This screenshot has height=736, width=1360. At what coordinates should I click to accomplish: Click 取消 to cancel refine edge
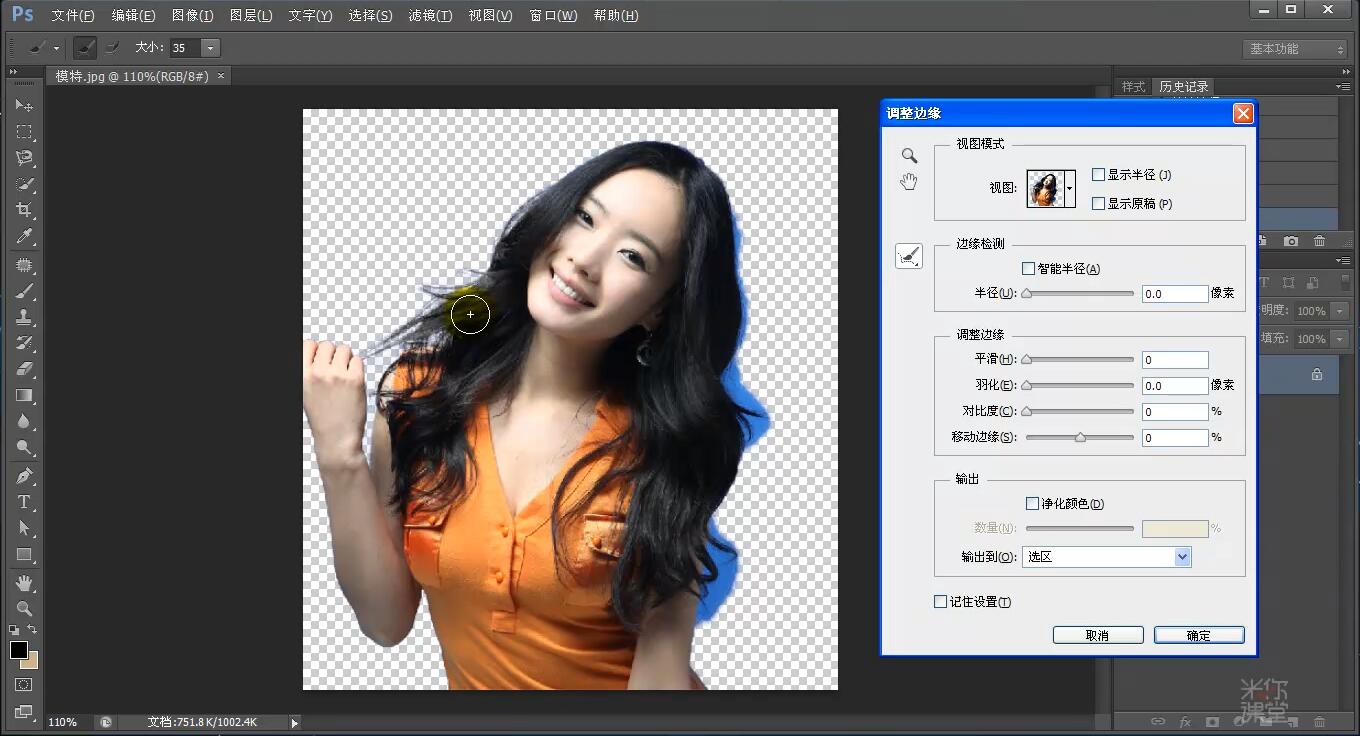coord(1097,634)
